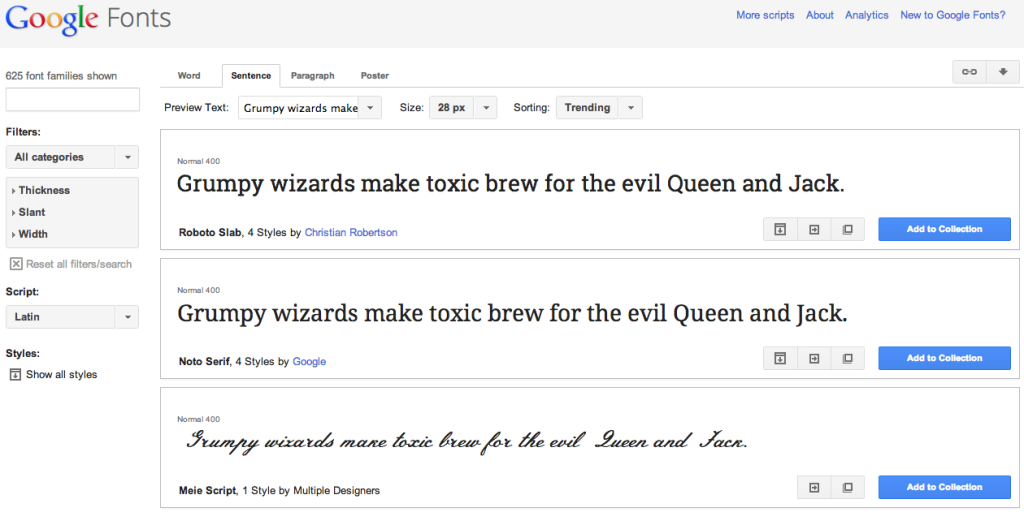Add Roboto Slab to Collection

[x=944, y=229]
